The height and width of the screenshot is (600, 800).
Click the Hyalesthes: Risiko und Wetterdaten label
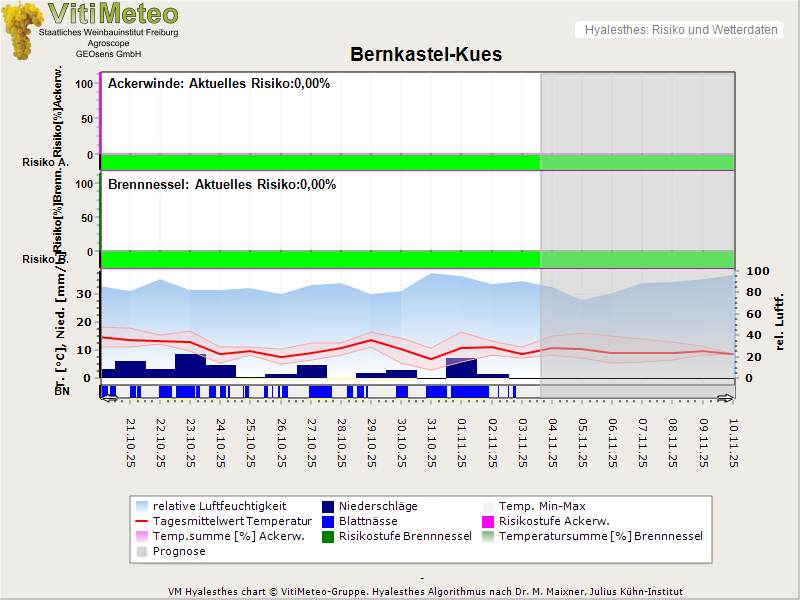[680, 30]
